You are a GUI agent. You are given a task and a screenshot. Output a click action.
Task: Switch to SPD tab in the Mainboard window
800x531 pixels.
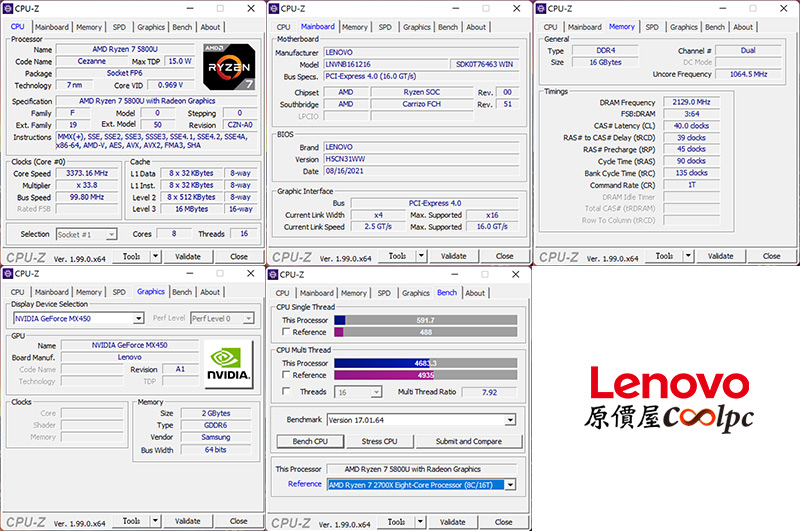[385, 27]
